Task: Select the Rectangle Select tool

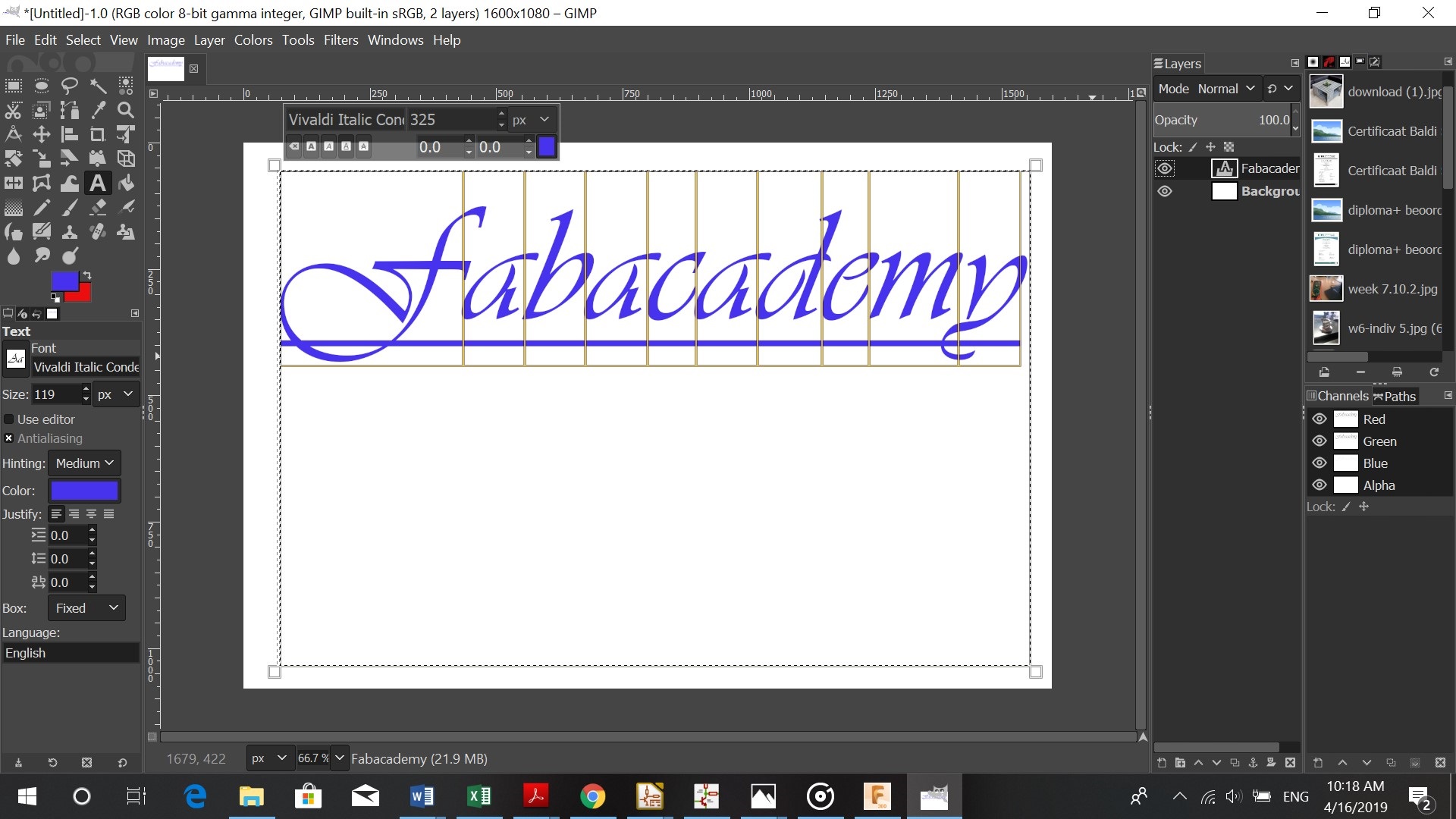Action: [x=14, y=86]
